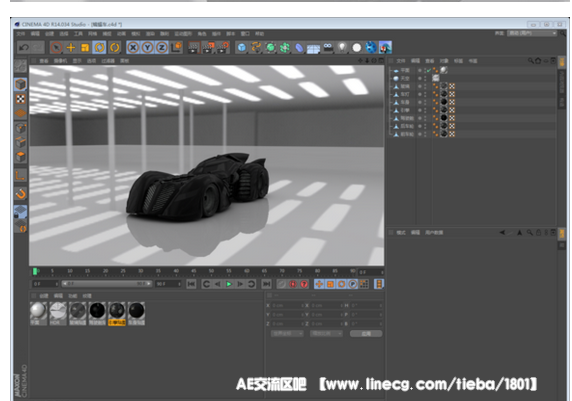Open the 文件 menu in main menu bar
This screenshot has width=572, height=401.
click(20, 34)
